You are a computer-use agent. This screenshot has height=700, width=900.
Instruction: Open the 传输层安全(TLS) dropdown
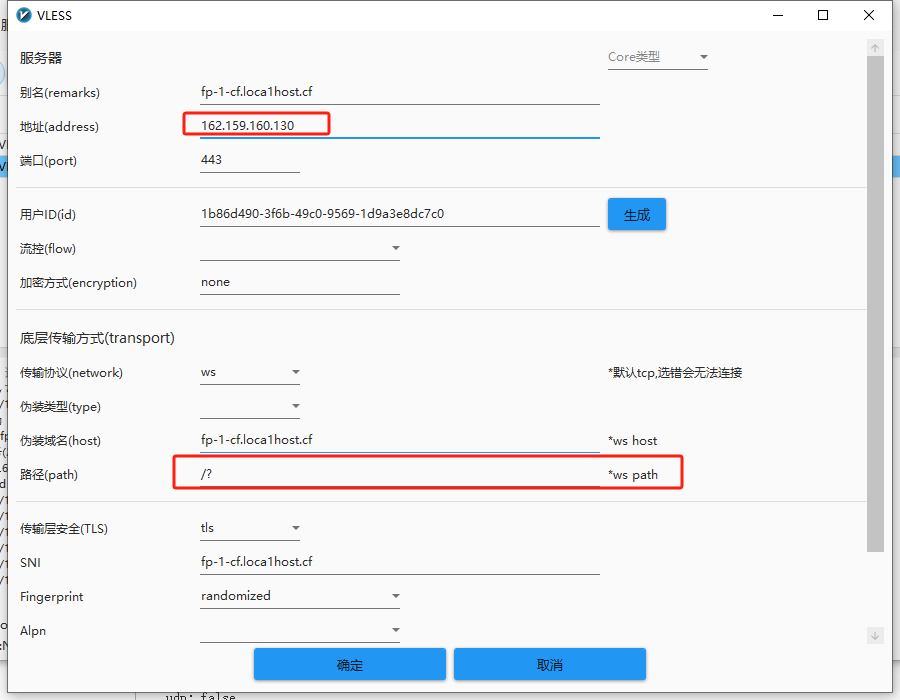point(250,528)
